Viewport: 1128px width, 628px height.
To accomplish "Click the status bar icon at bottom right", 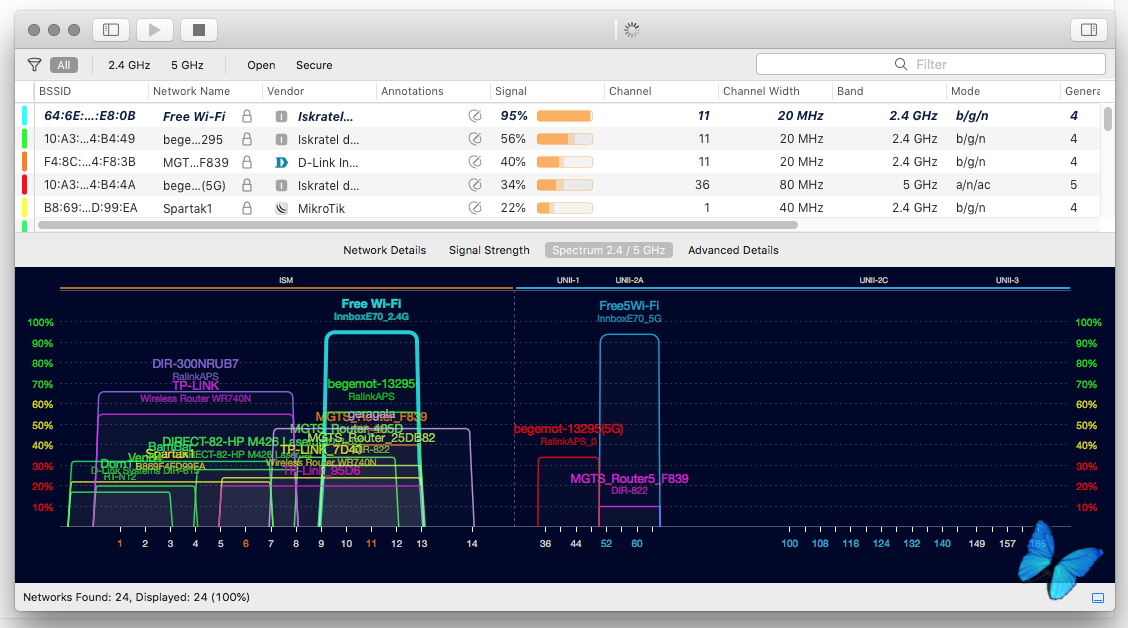I will tap(1097, 598).
